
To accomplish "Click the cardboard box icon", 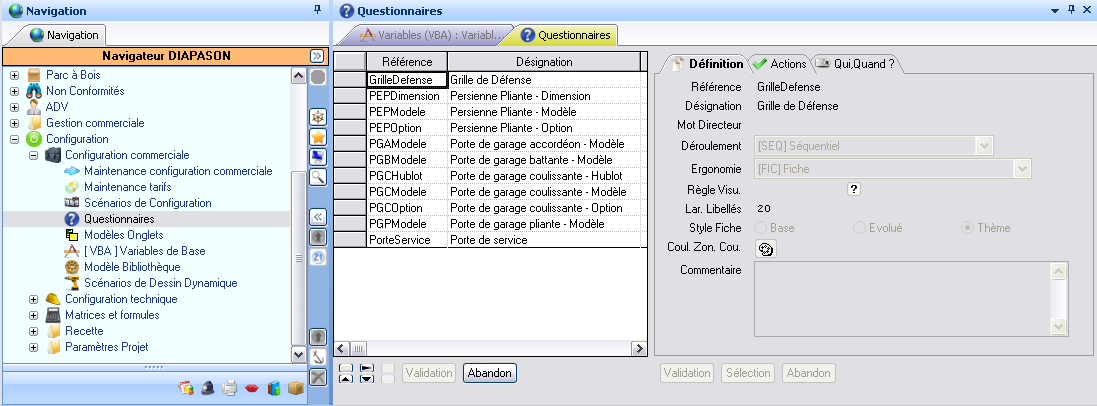I will coord(295,388).
